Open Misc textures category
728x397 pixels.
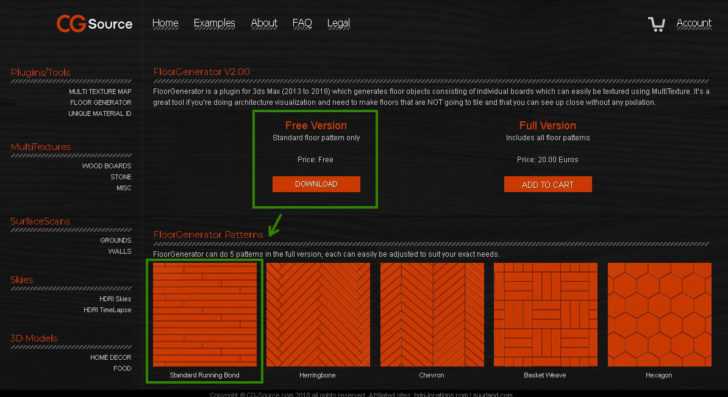tap(124, 188)
